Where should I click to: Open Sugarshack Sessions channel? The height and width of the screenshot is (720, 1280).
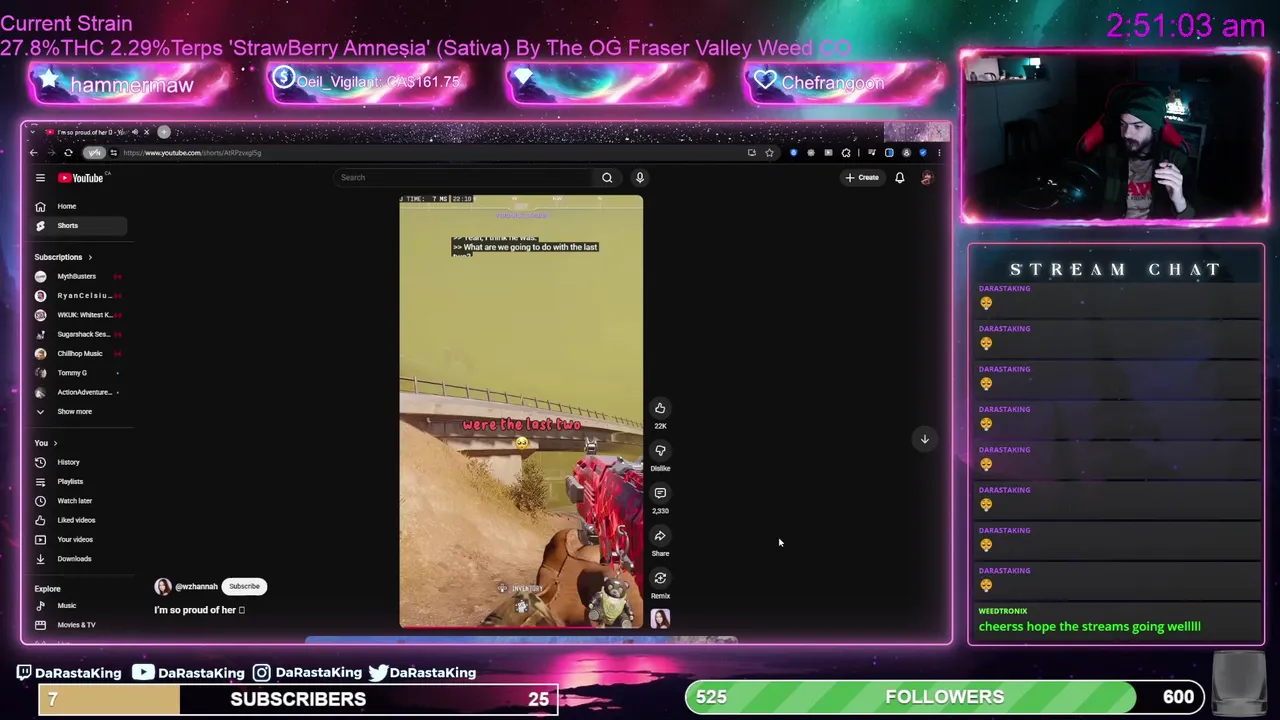[x=78, y=334]
